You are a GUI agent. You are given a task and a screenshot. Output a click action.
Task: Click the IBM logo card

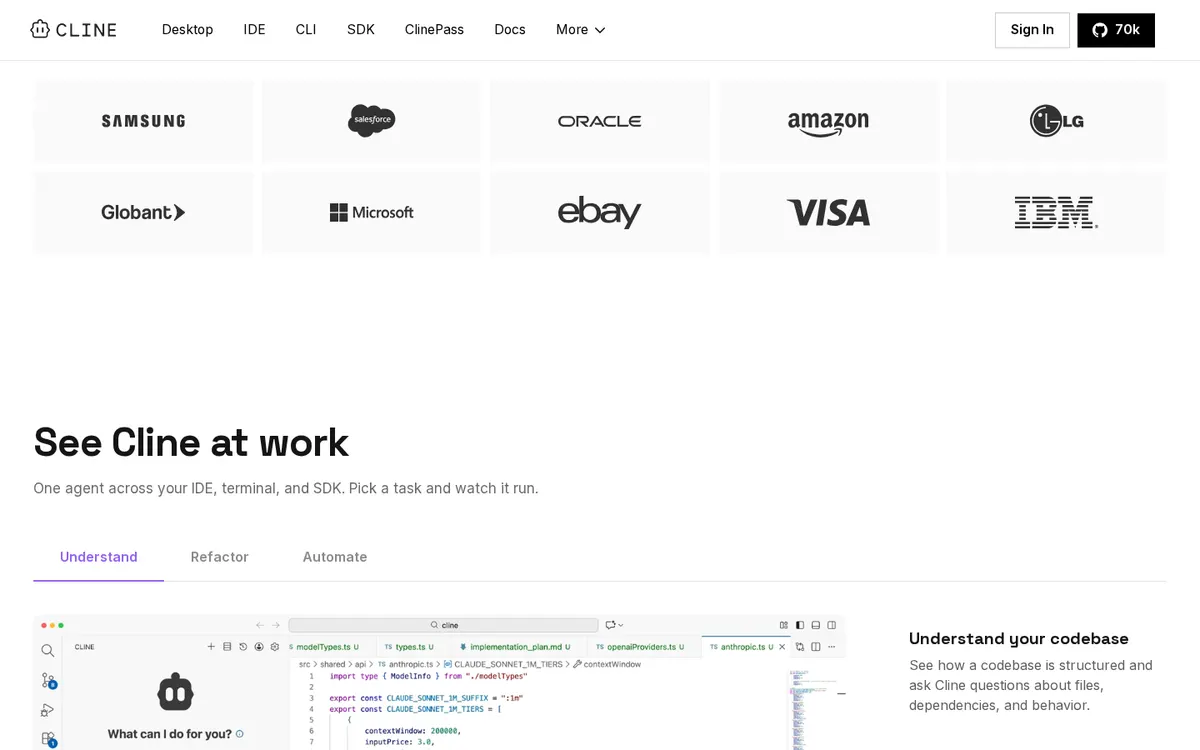click(x=1056, y=212)
